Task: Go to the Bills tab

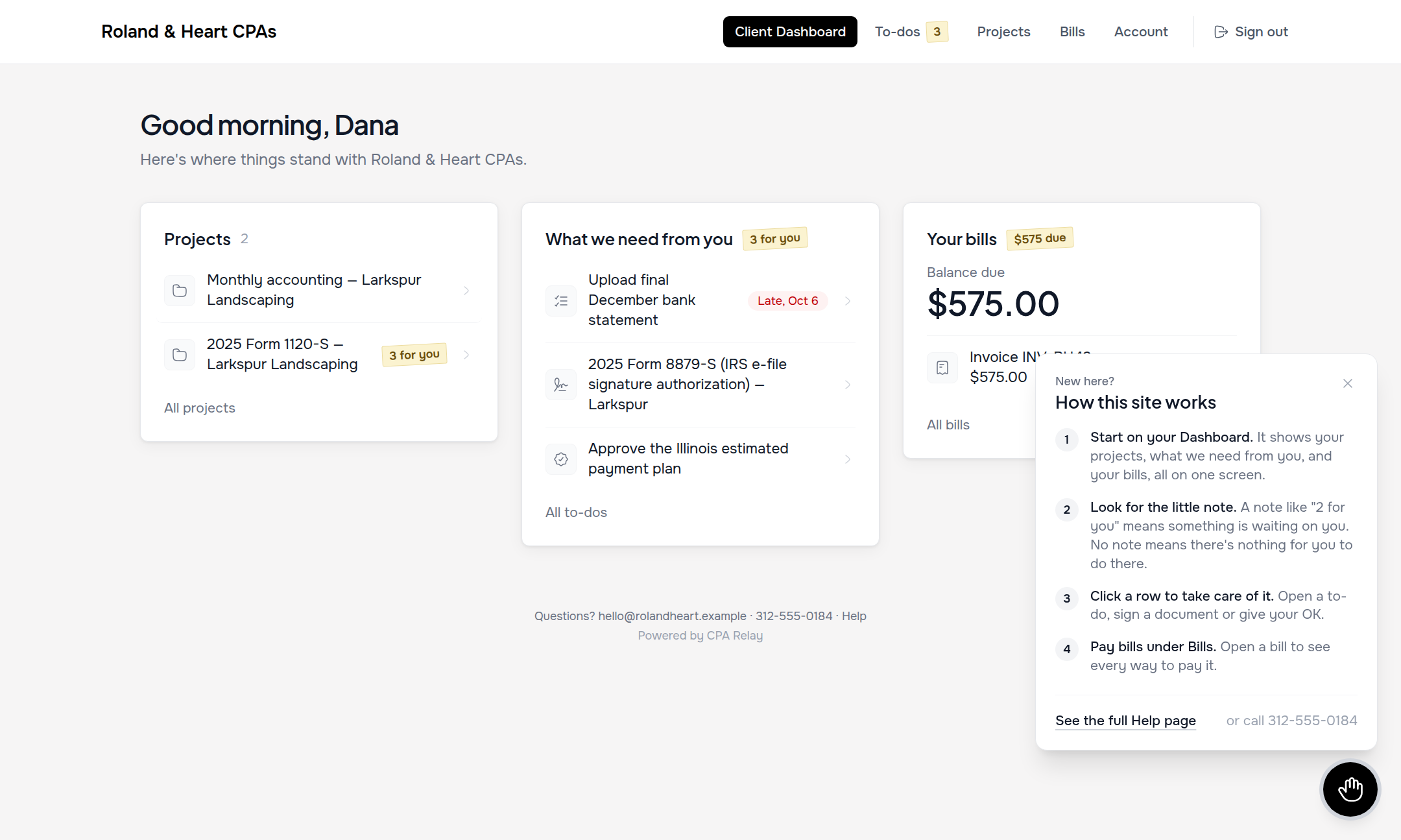Action: [1072, 32]
